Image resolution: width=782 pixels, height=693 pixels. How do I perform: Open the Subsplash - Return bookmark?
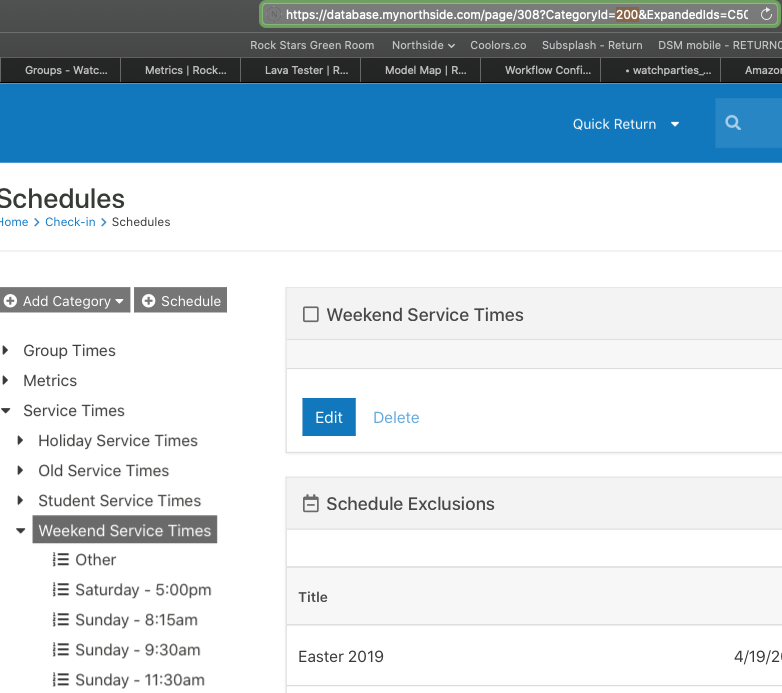coord(592,45)
